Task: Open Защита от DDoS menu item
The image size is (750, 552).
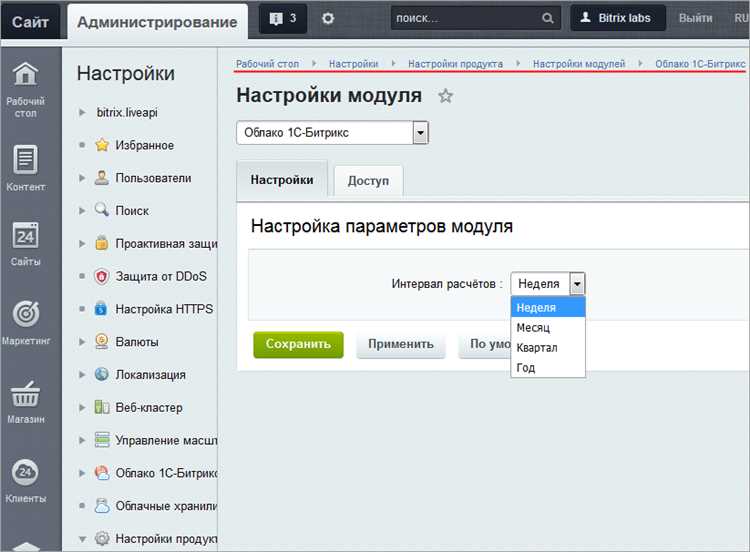Action: tap(161, 276)
